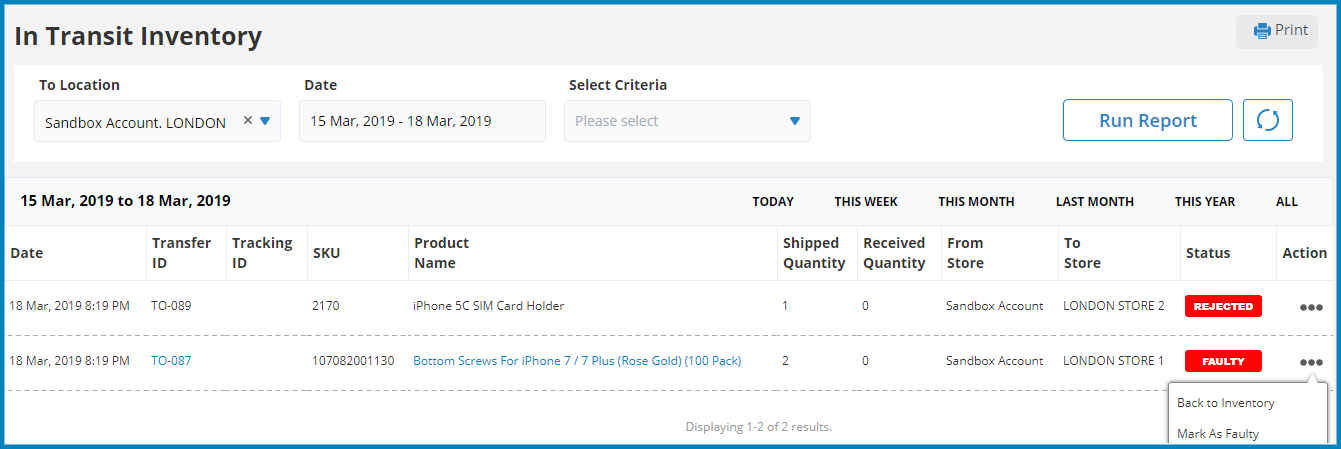Open the actions menu for the REJECTED row
Viewport: 1341px width, 449px height.
pyautogui.click(x=1311, y=307)
